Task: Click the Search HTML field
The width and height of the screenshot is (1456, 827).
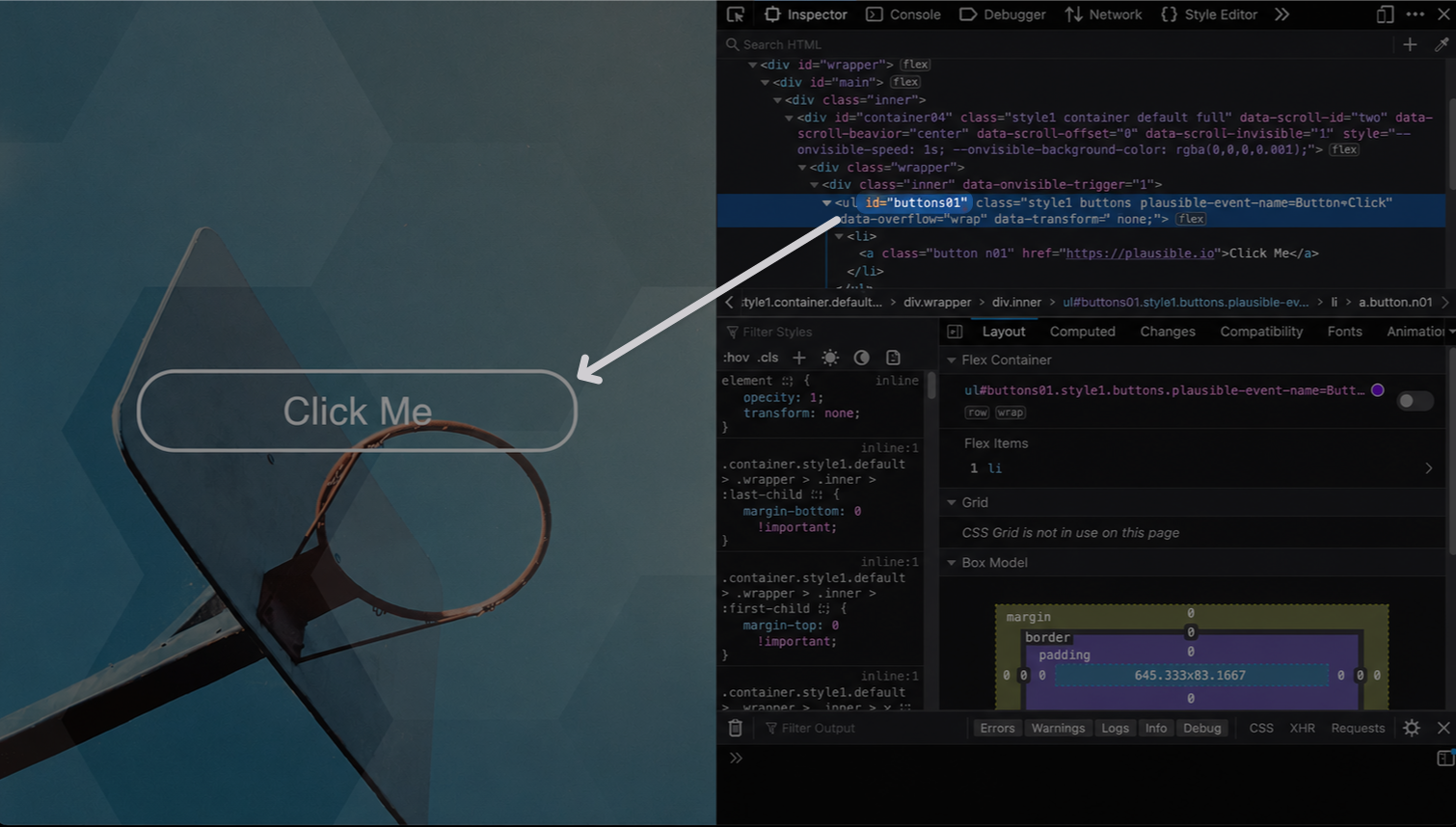Action: pyautogui.click(x=1057, y=44)
